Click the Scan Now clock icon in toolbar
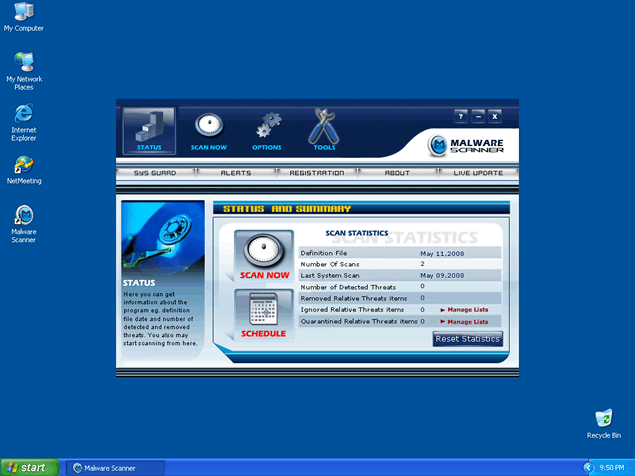The image size is (635, 476). [209, 127]
